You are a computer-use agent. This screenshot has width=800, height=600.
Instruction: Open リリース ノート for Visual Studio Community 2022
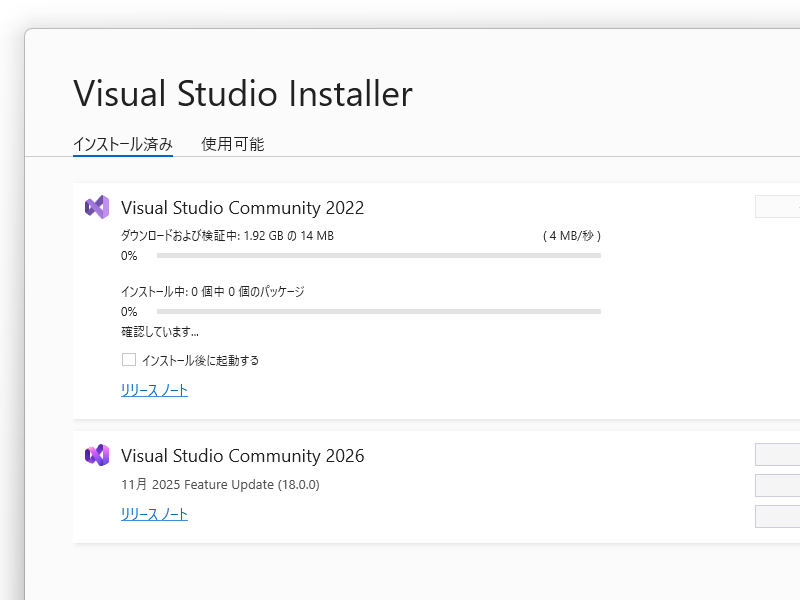152,390
